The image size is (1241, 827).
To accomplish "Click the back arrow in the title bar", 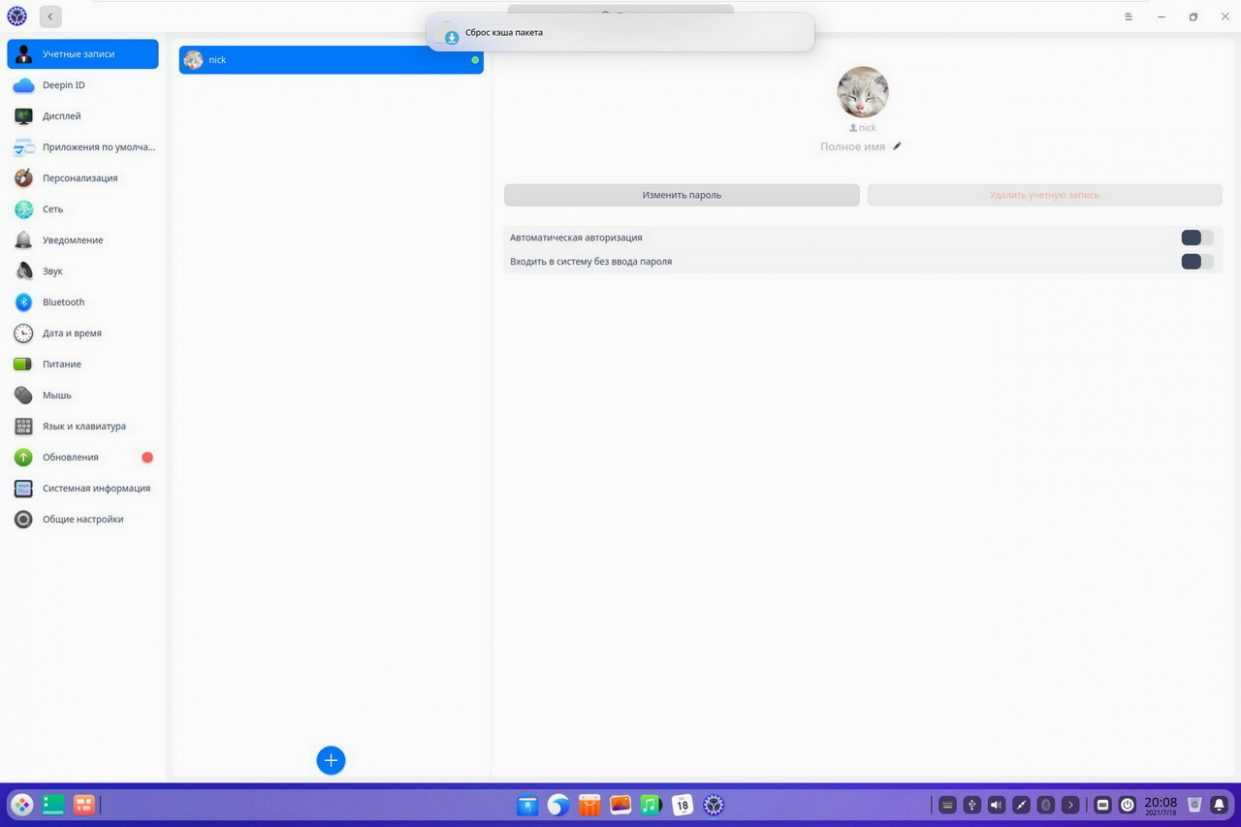I will (x=51, y=16).
